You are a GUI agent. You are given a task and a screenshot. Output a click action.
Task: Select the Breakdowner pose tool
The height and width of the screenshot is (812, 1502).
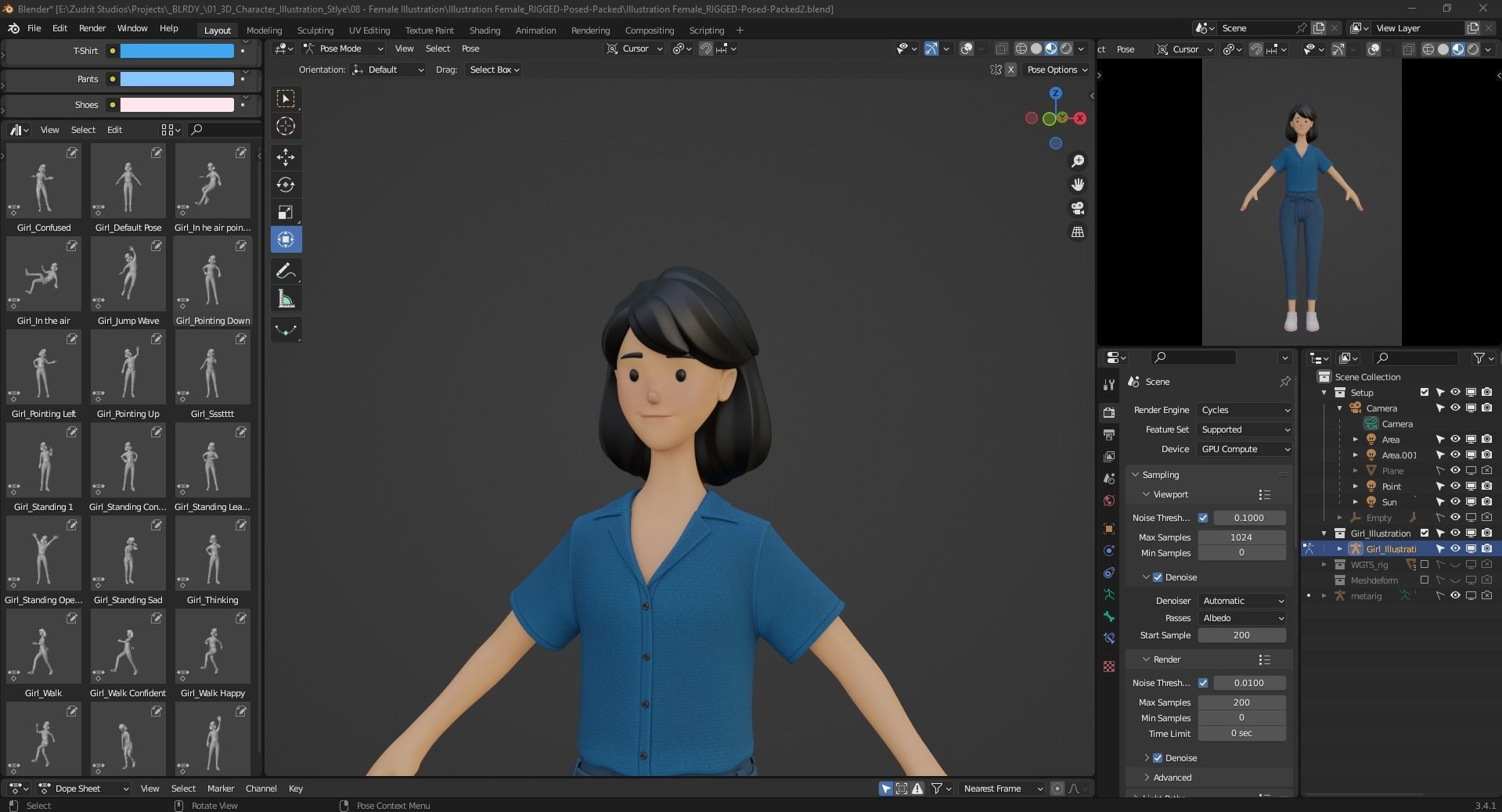286,330
